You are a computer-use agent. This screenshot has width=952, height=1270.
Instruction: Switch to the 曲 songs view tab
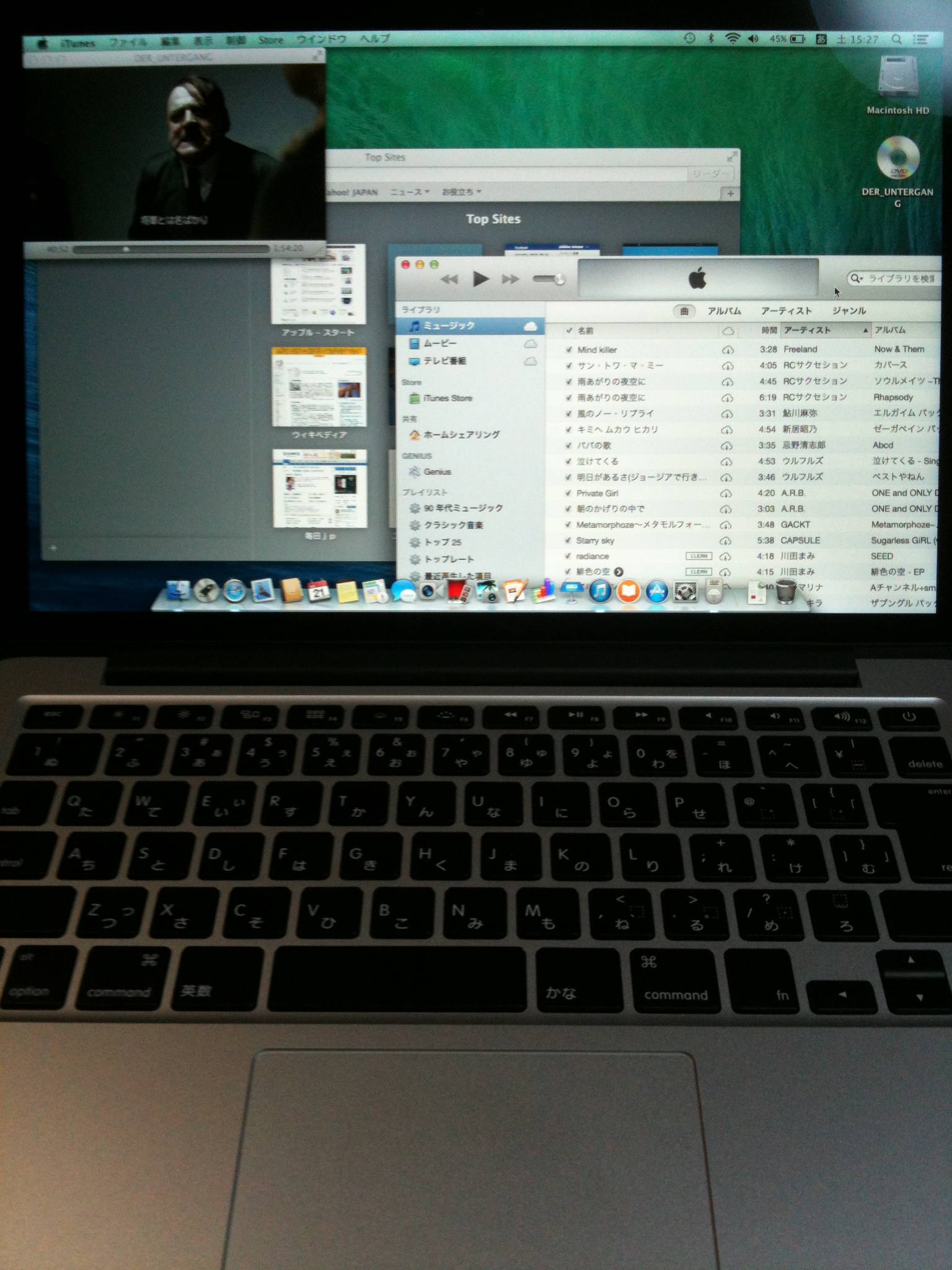tap(684, 311)
